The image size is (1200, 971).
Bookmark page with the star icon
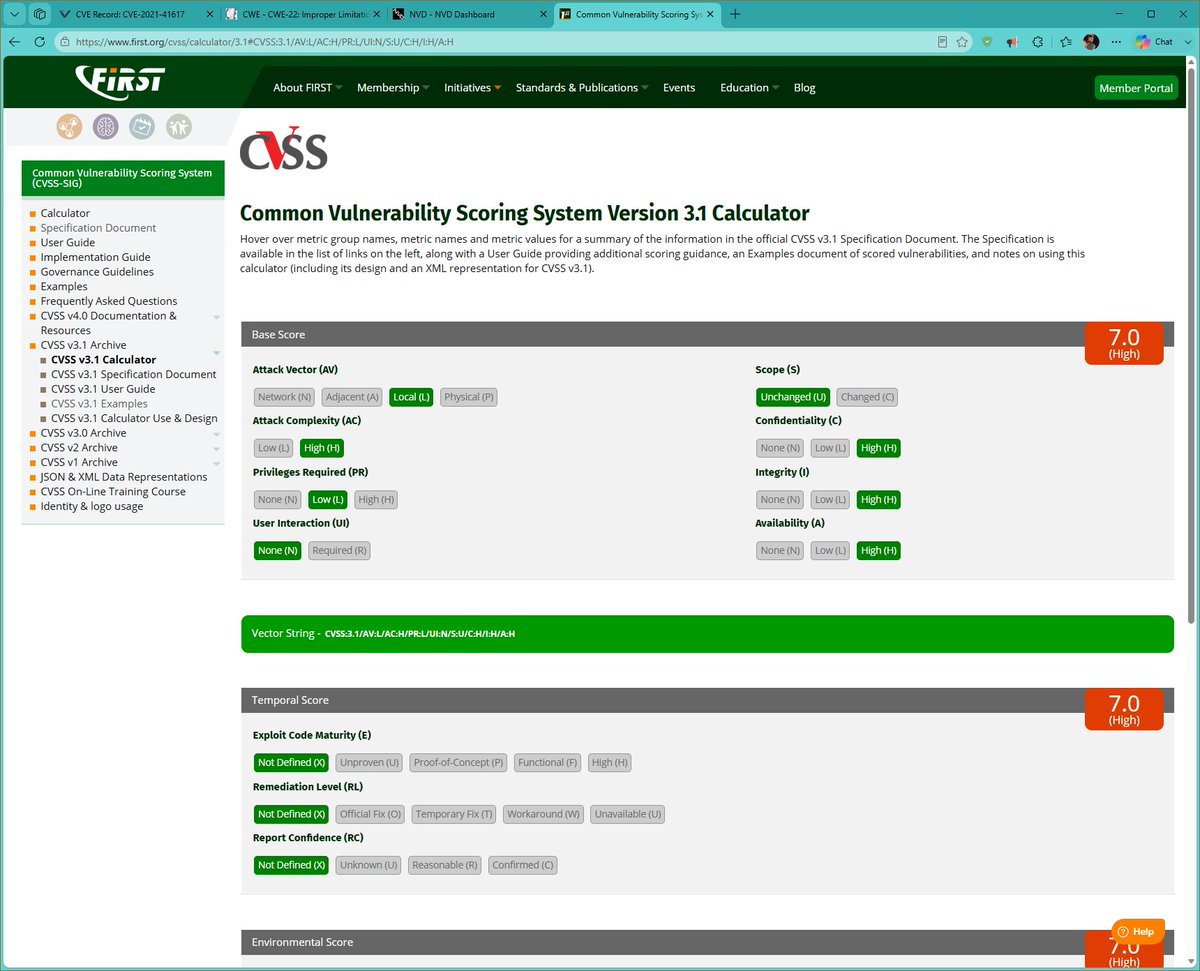pos(961,42)
